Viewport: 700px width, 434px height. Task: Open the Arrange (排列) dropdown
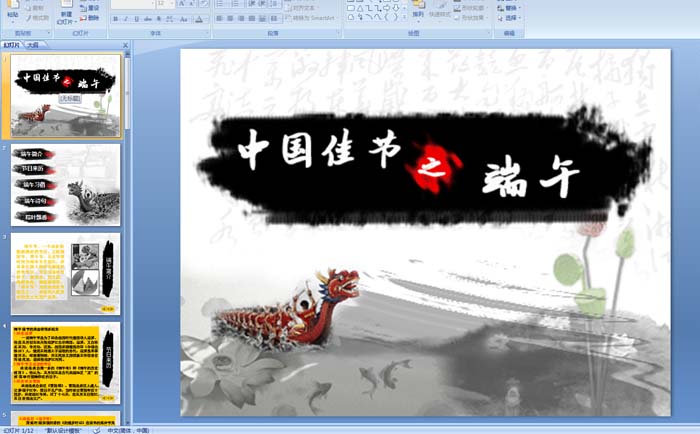click(418, 10)
